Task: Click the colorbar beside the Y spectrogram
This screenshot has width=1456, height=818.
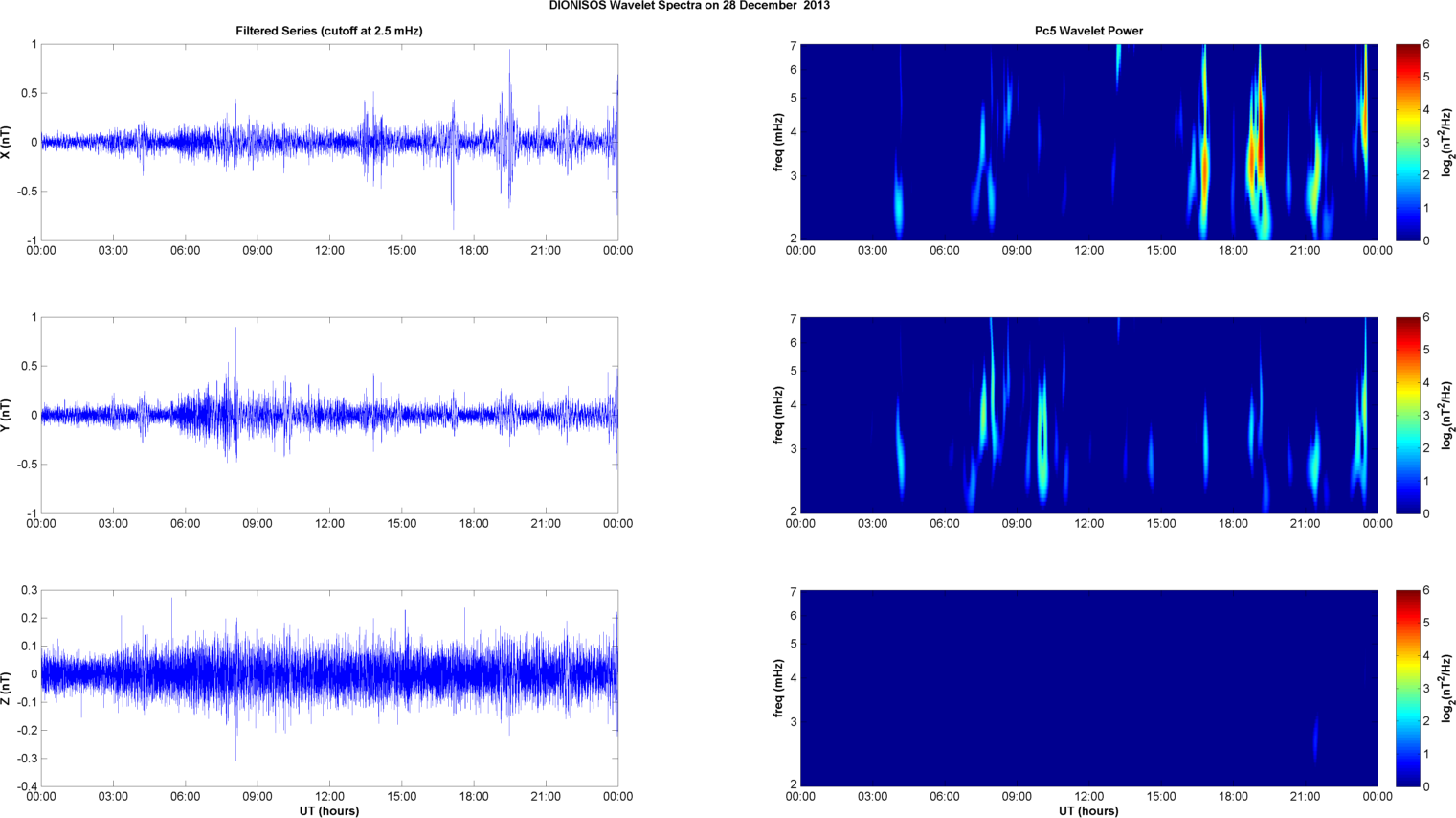Action: click(x=1407, y=416)
